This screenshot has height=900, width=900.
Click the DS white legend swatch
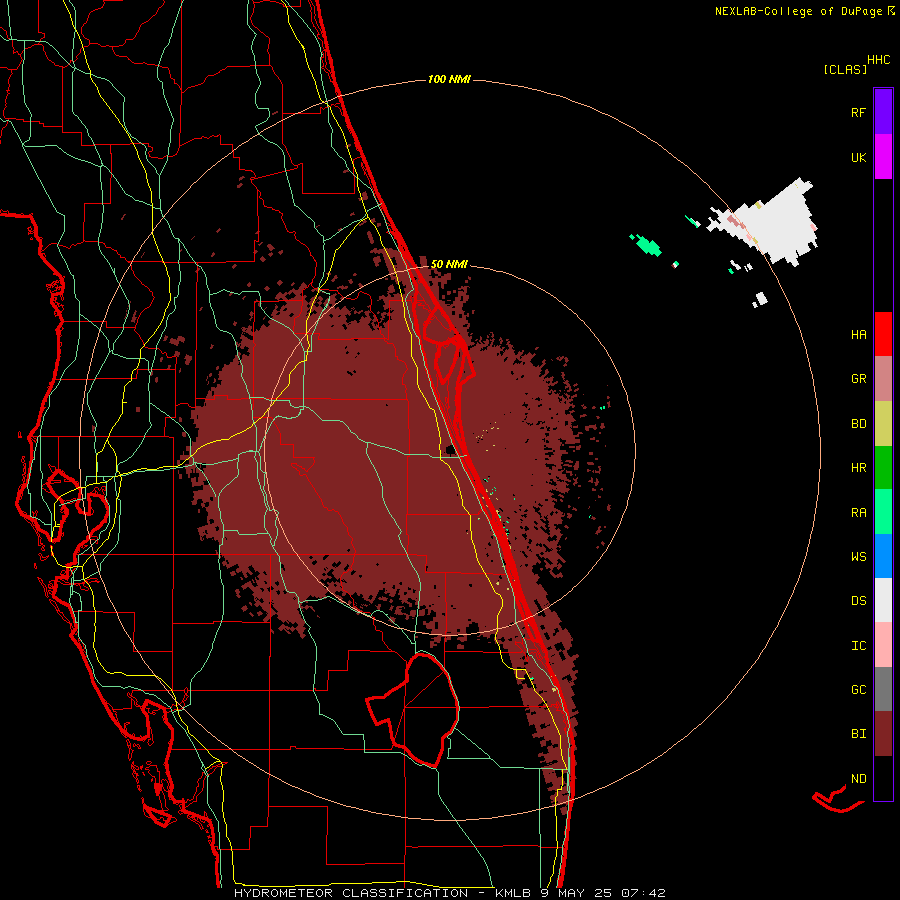(x=883, y=600)
